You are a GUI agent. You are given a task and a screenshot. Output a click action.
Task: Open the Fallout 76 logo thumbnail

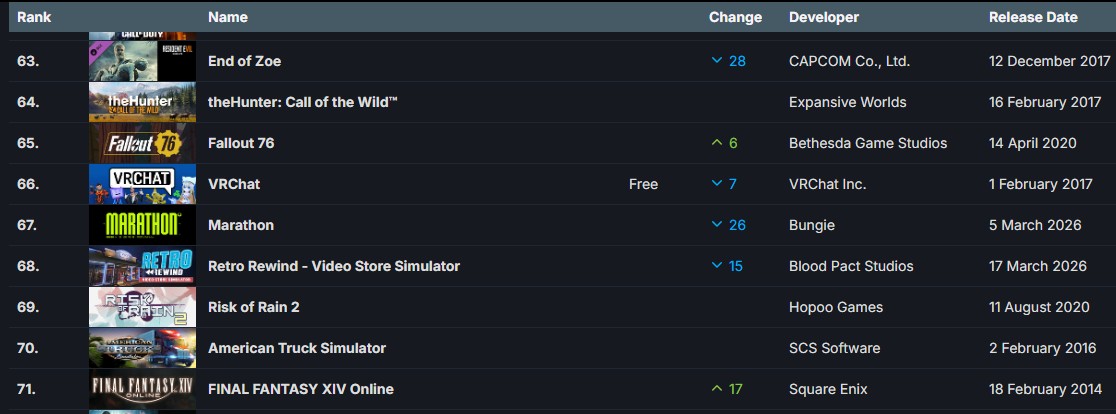142,143
